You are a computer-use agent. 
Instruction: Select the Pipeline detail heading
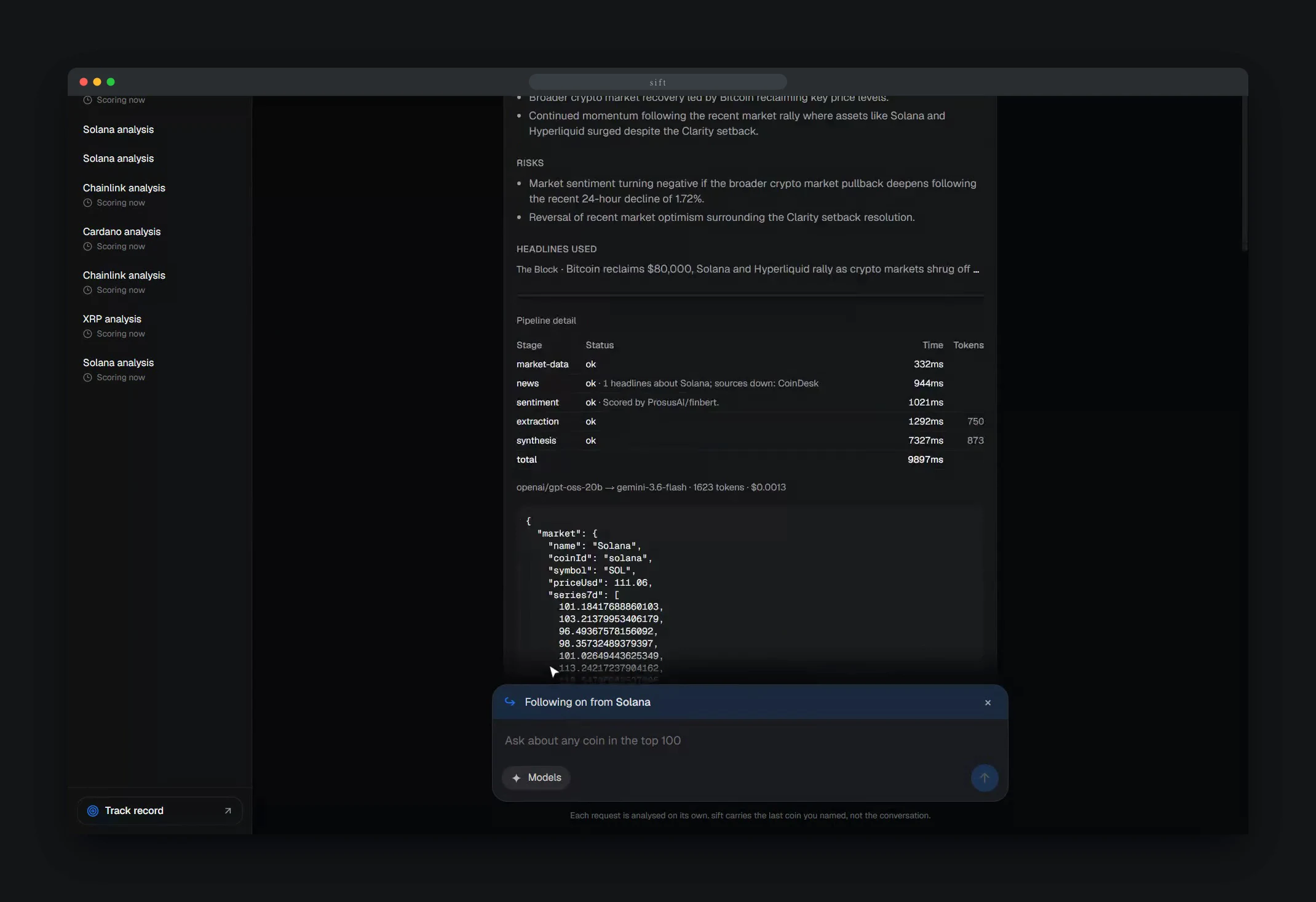(546, 321)
